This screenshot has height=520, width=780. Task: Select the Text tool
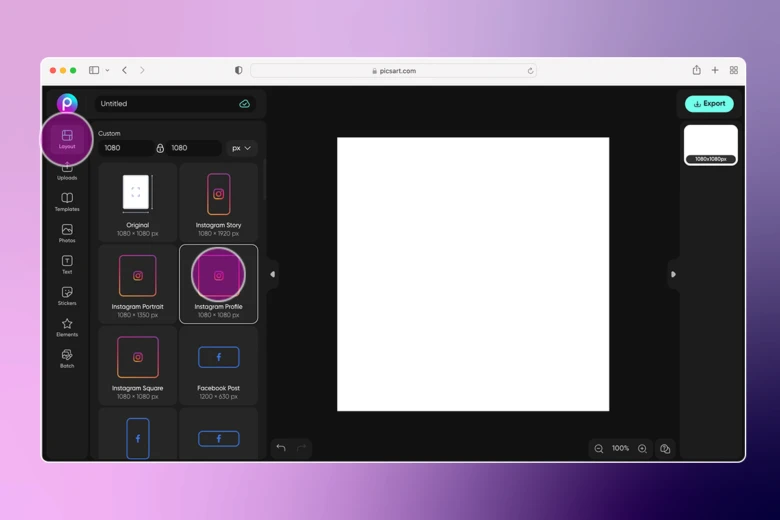point(67,264)
